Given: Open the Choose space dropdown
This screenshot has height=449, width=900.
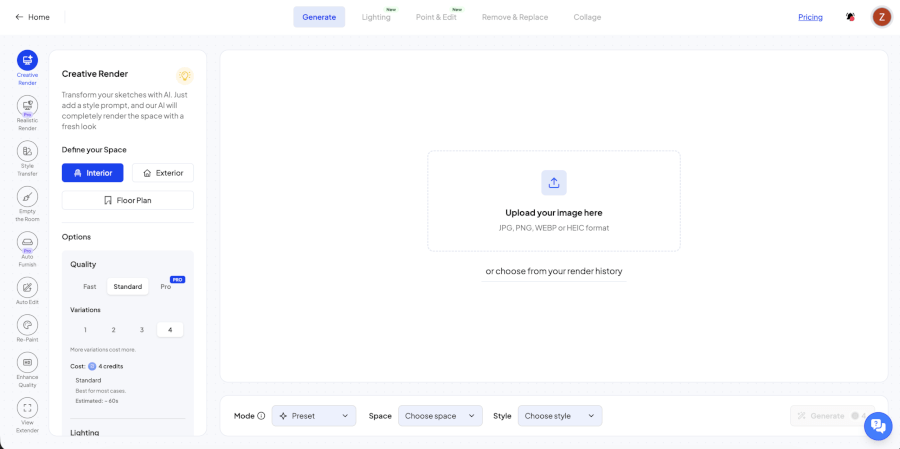Looking at the screenshot, I should [x=440, y=416].
